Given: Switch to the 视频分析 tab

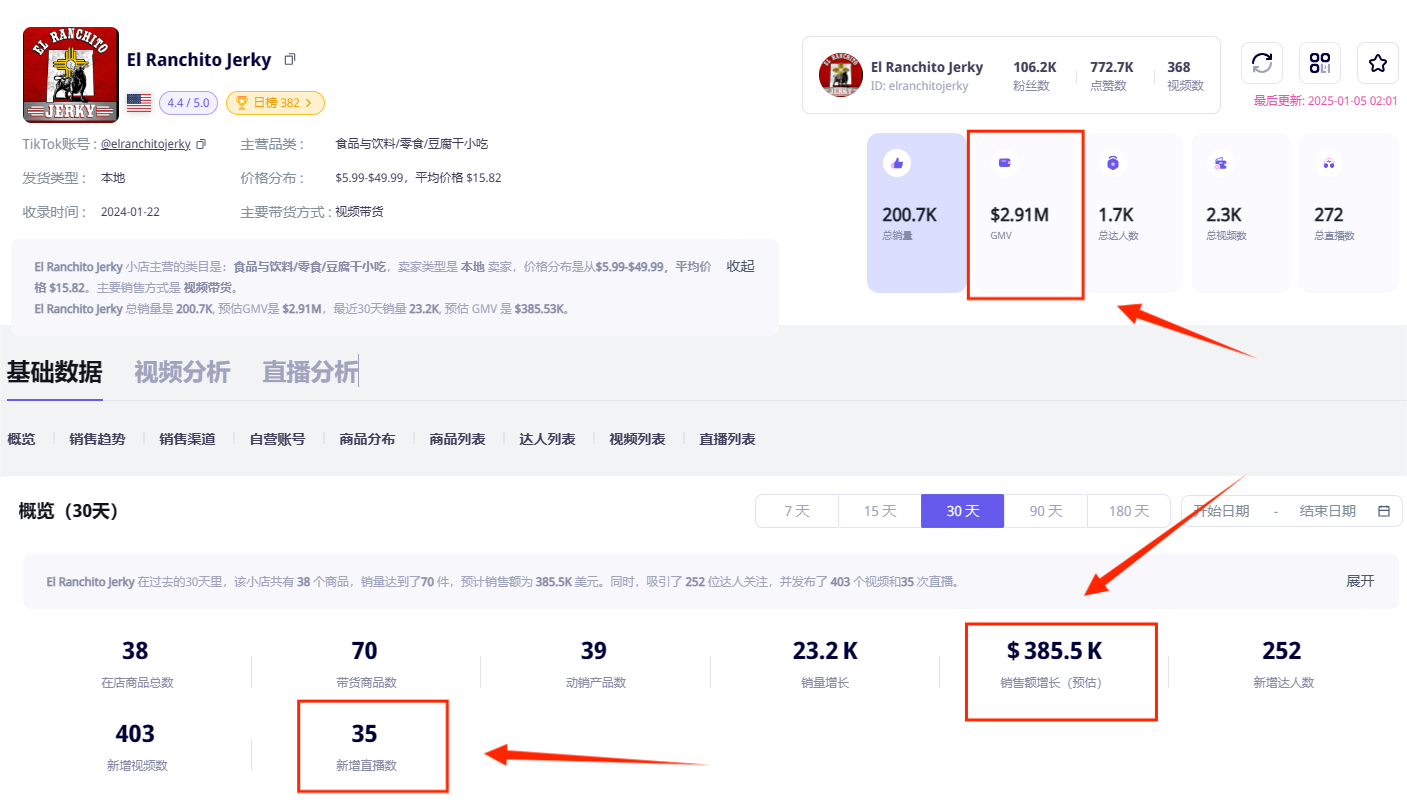Looking at the screenshot, I should (x=182, y=372).
